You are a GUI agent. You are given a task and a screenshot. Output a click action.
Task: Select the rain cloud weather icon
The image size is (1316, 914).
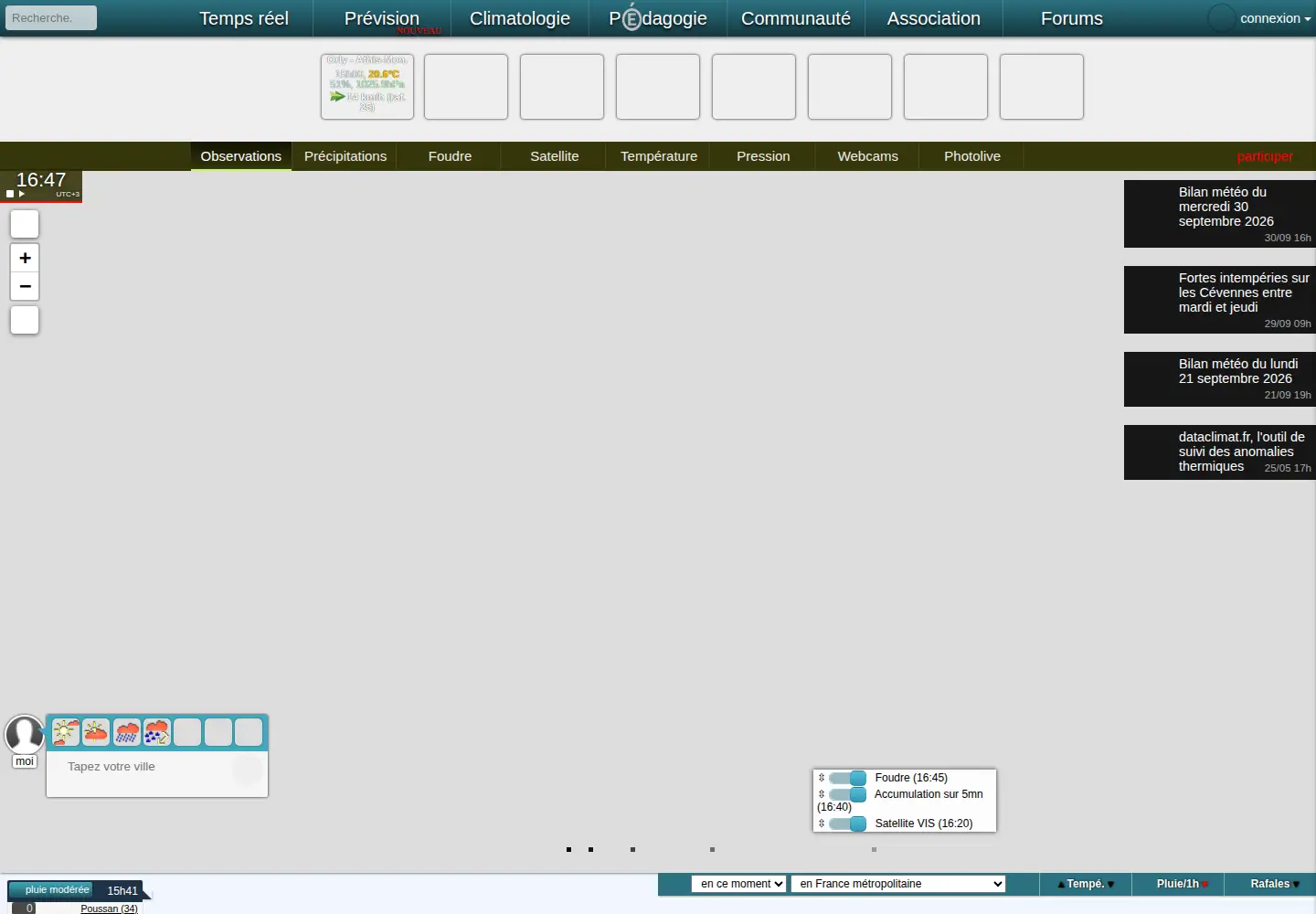[x=127, y=732]
